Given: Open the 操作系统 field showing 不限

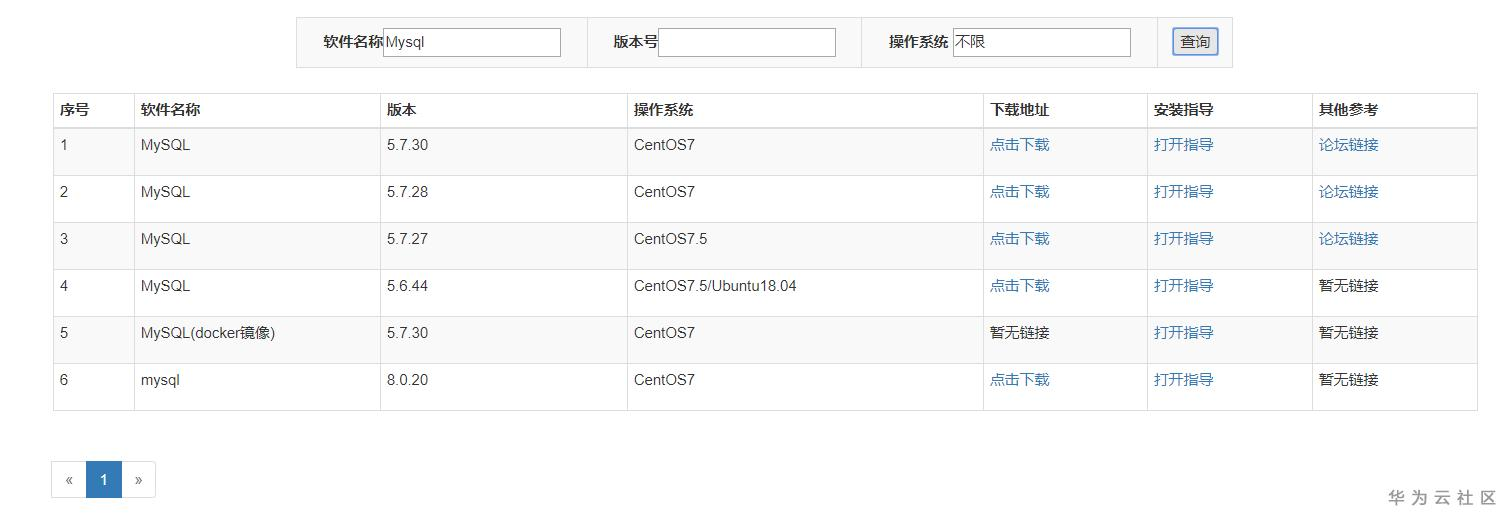Looking at the screenshot, I should [x=1041, y=42].
